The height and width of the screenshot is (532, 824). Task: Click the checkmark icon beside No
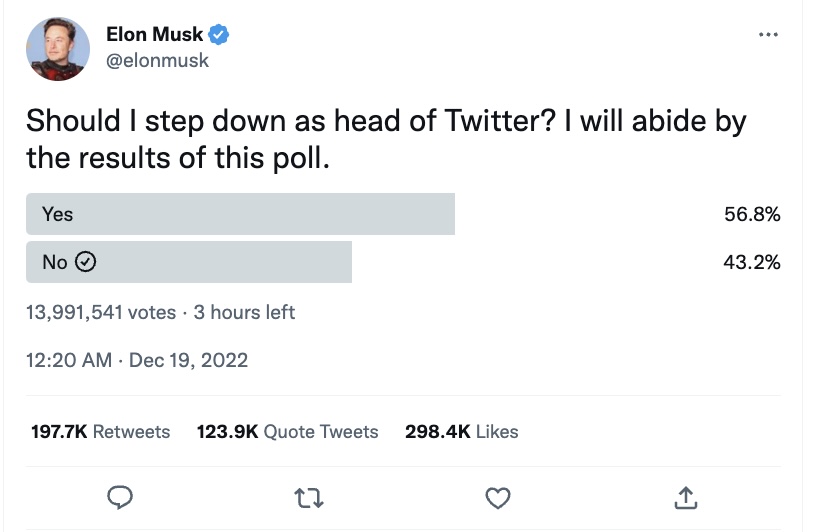[86, 262]
